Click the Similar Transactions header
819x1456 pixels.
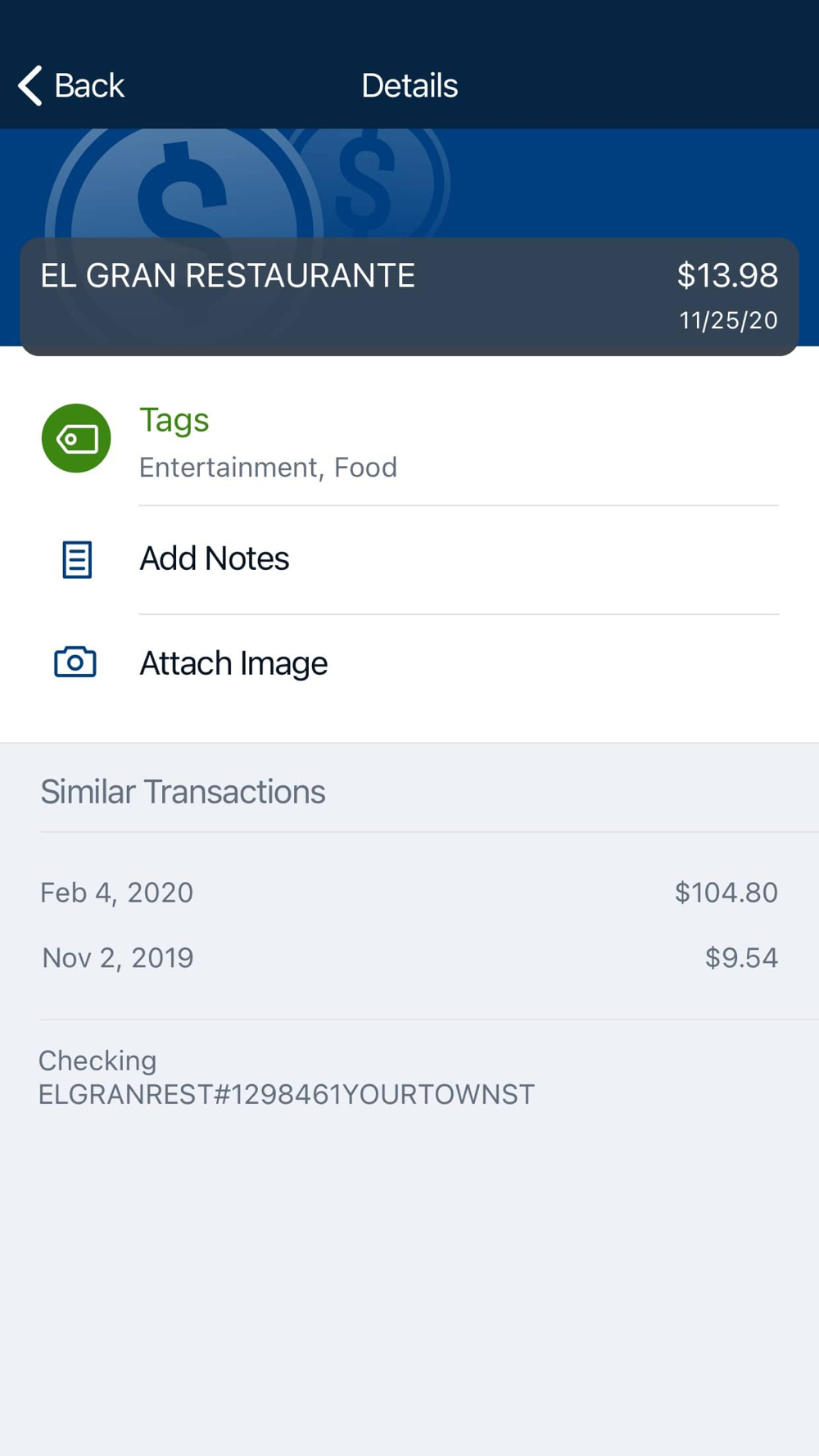pos(183,792)
